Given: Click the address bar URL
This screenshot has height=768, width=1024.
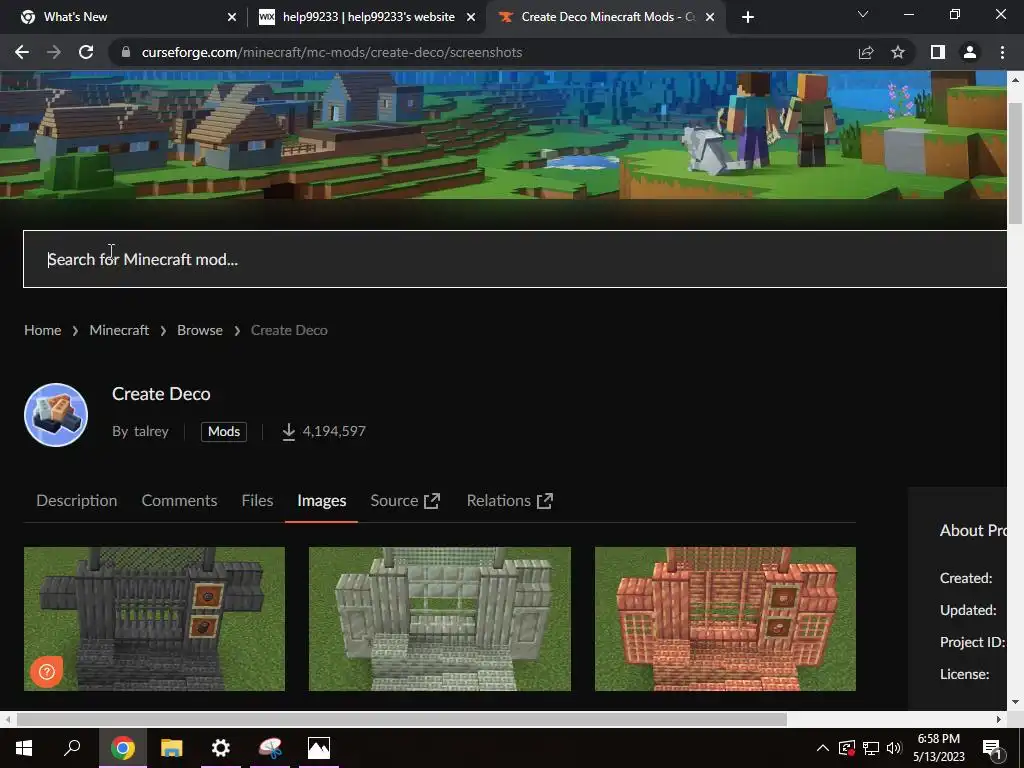Looking at the screenshot, I should [332, 52].
